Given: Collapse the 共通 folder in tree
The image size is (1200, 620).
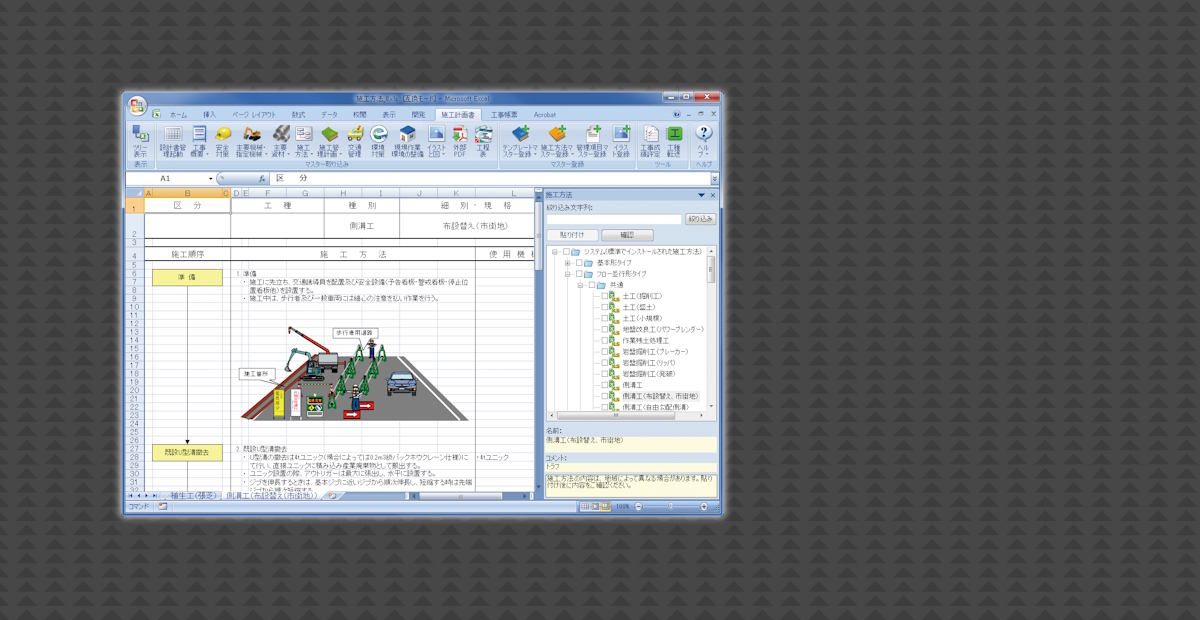Looking at the screenshot, I should coord(579,285).
